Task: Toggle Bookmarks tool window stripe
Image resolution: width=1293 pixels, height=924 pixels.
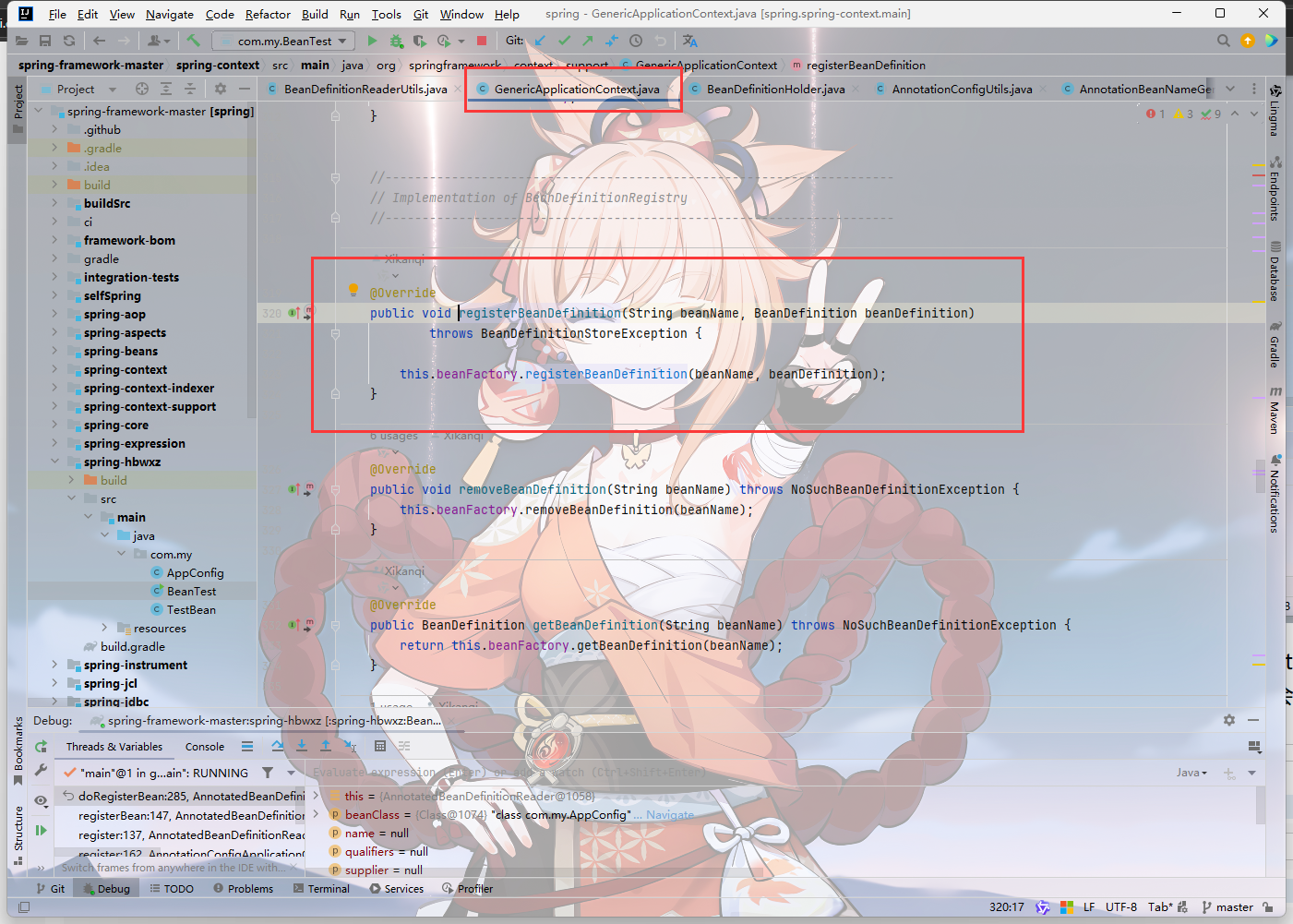Action: pyautogui.click(x=18, y=751)
